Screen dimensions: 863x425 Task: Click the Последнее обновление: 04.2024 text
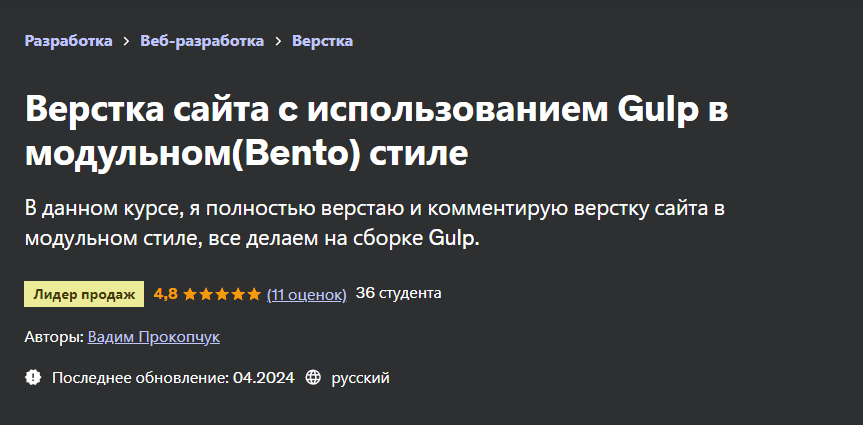(173, 378)
